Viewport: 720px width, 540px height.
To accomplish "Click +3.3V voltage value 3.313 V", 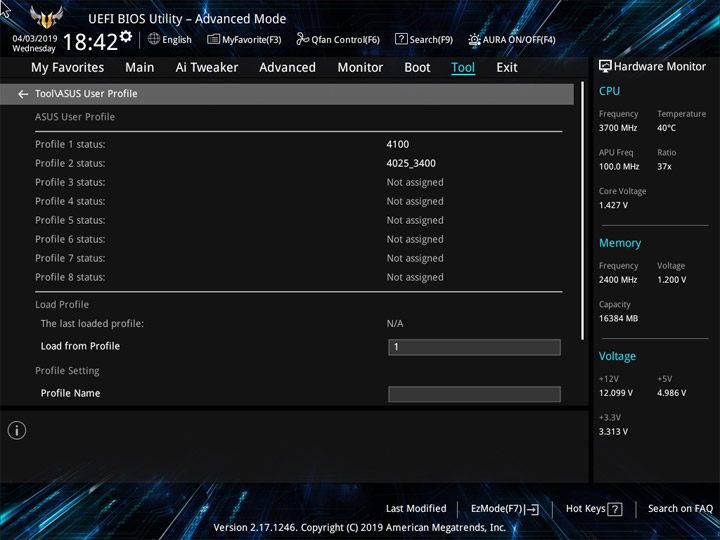I will point(613,432).
